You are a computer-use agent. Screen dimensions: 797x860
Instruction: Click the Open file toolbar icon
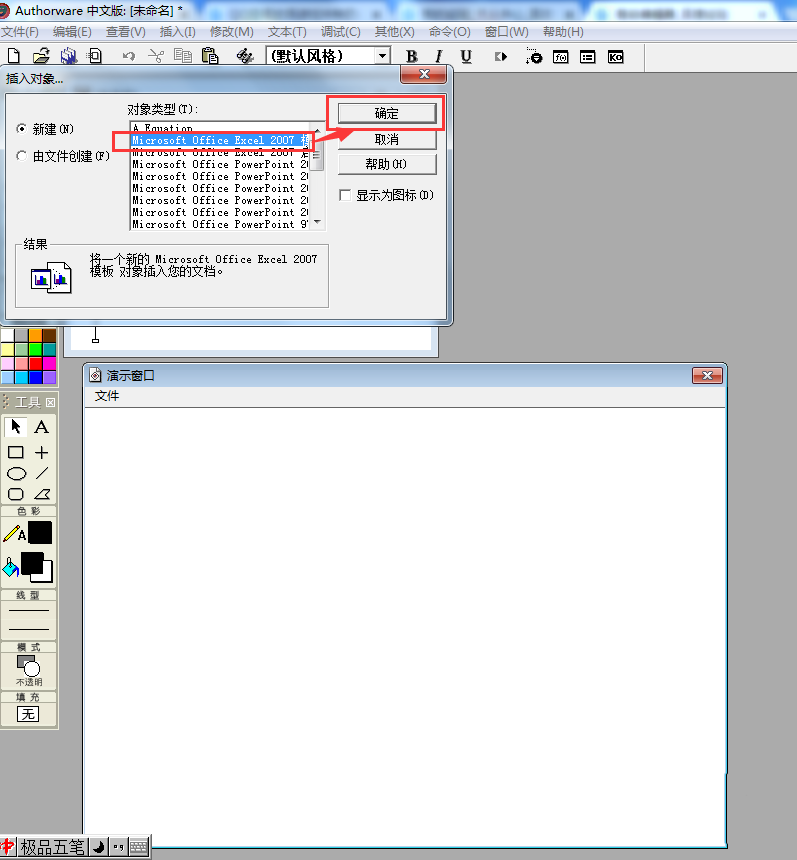41,56
